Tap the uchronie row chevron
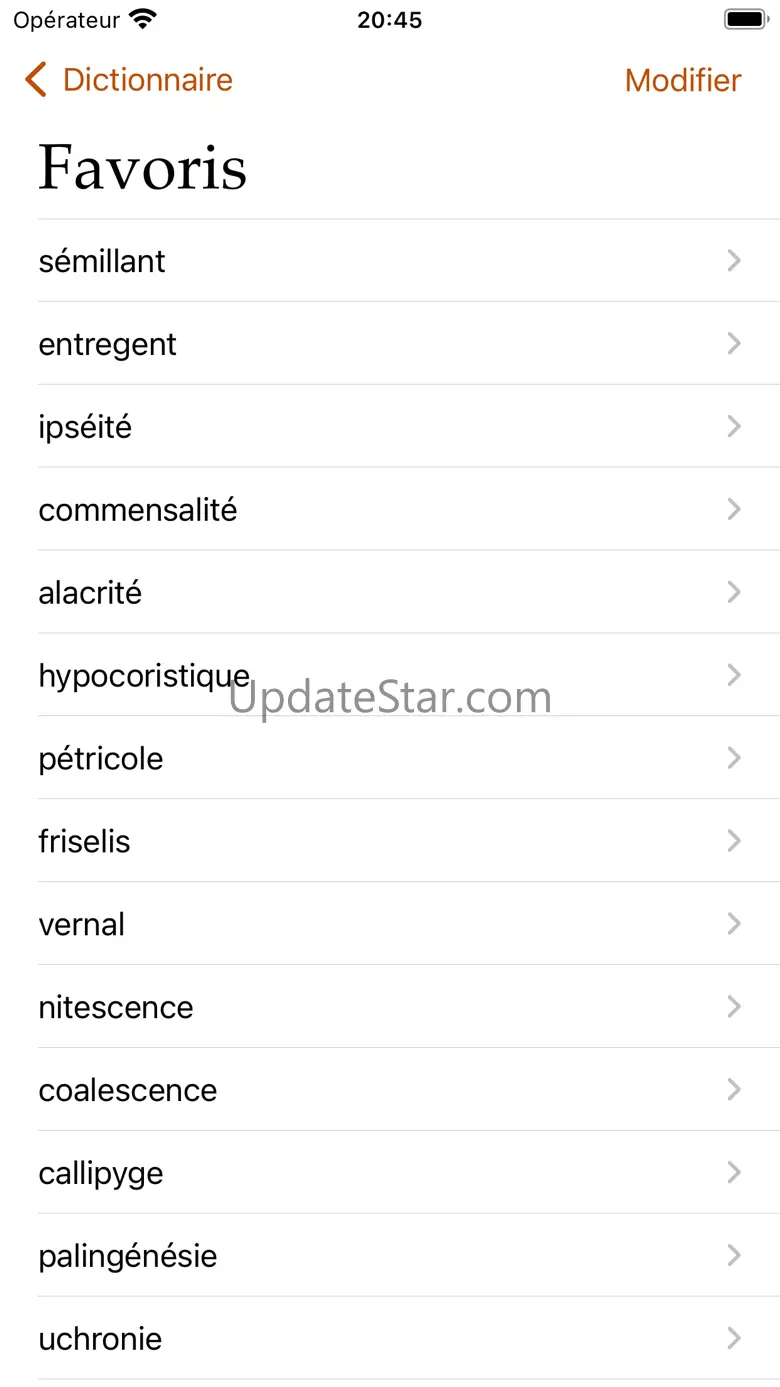This screenshot has height=1387, width=780. pyautogui.click(x=734, y=1340)
